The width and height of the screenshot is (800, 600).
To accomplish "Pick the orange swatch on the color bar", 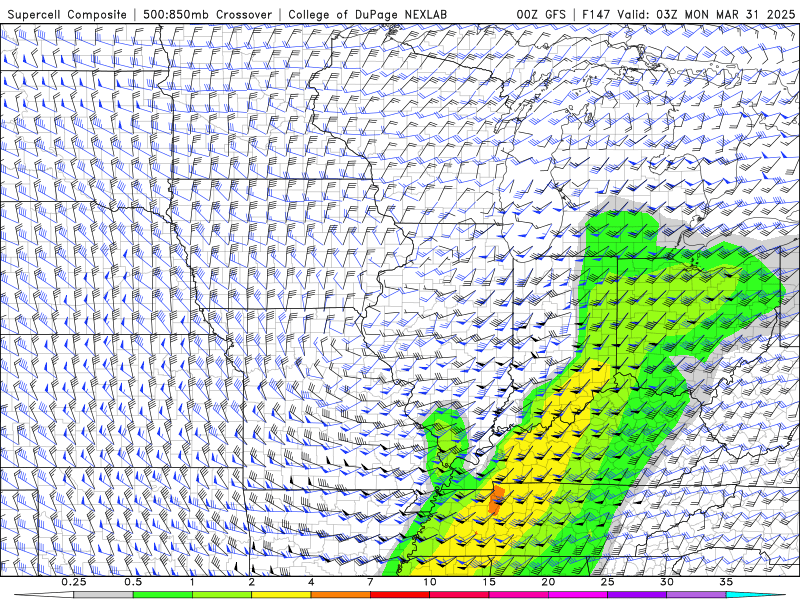I will [340, 595].
